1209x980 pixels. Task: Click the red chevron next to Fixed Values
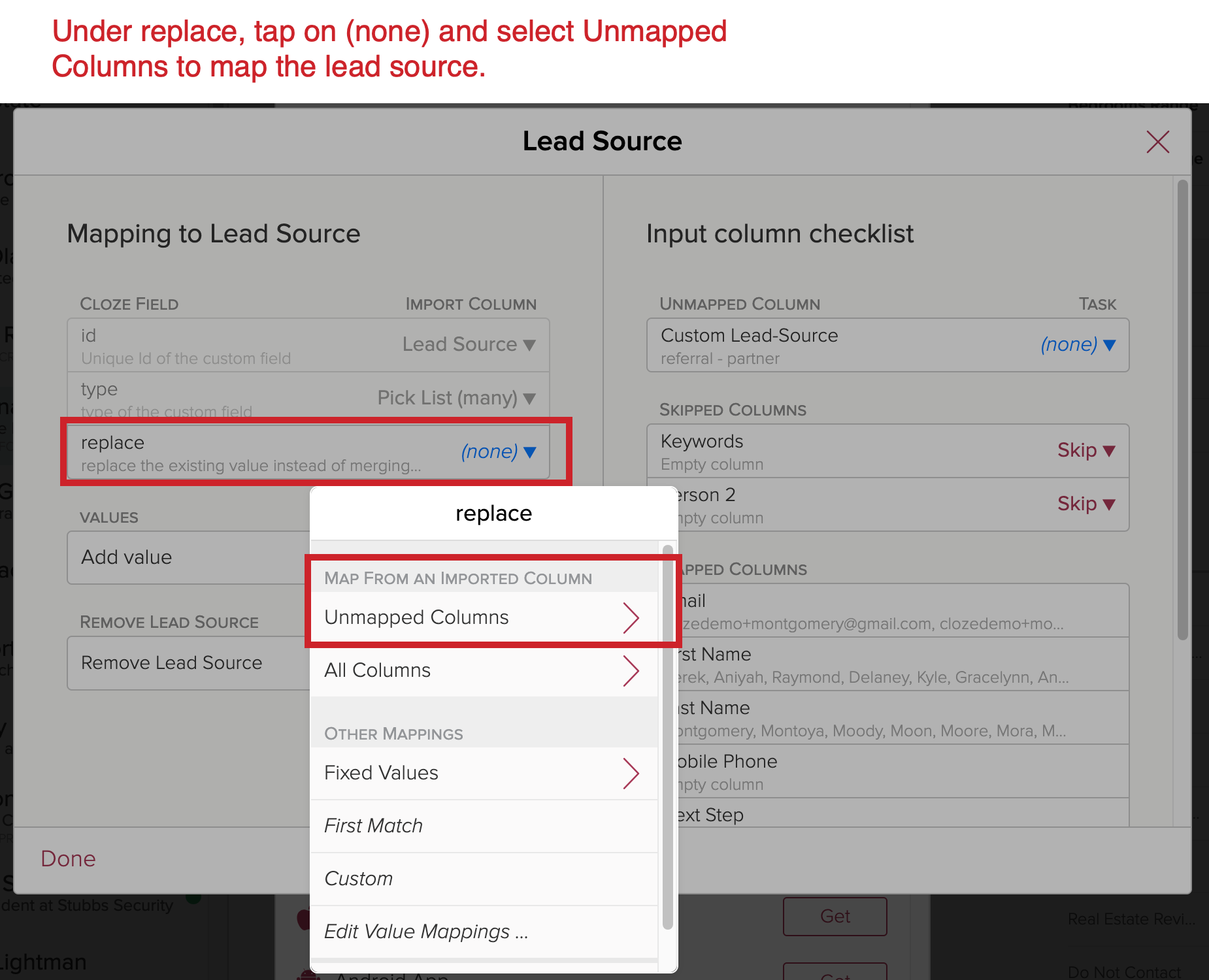click(631, 773)
